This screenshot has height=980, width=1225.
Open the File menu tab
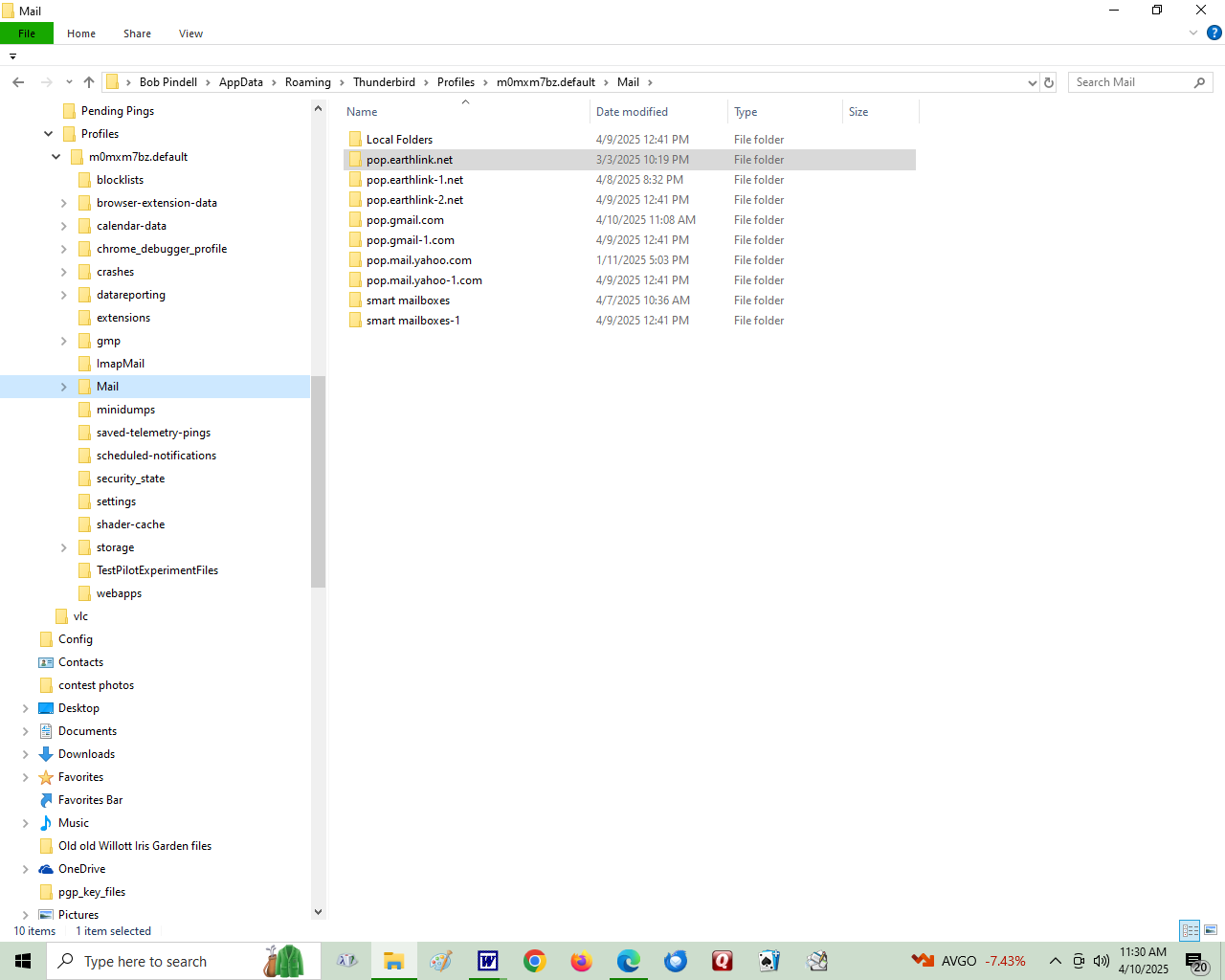pos(27,33)
